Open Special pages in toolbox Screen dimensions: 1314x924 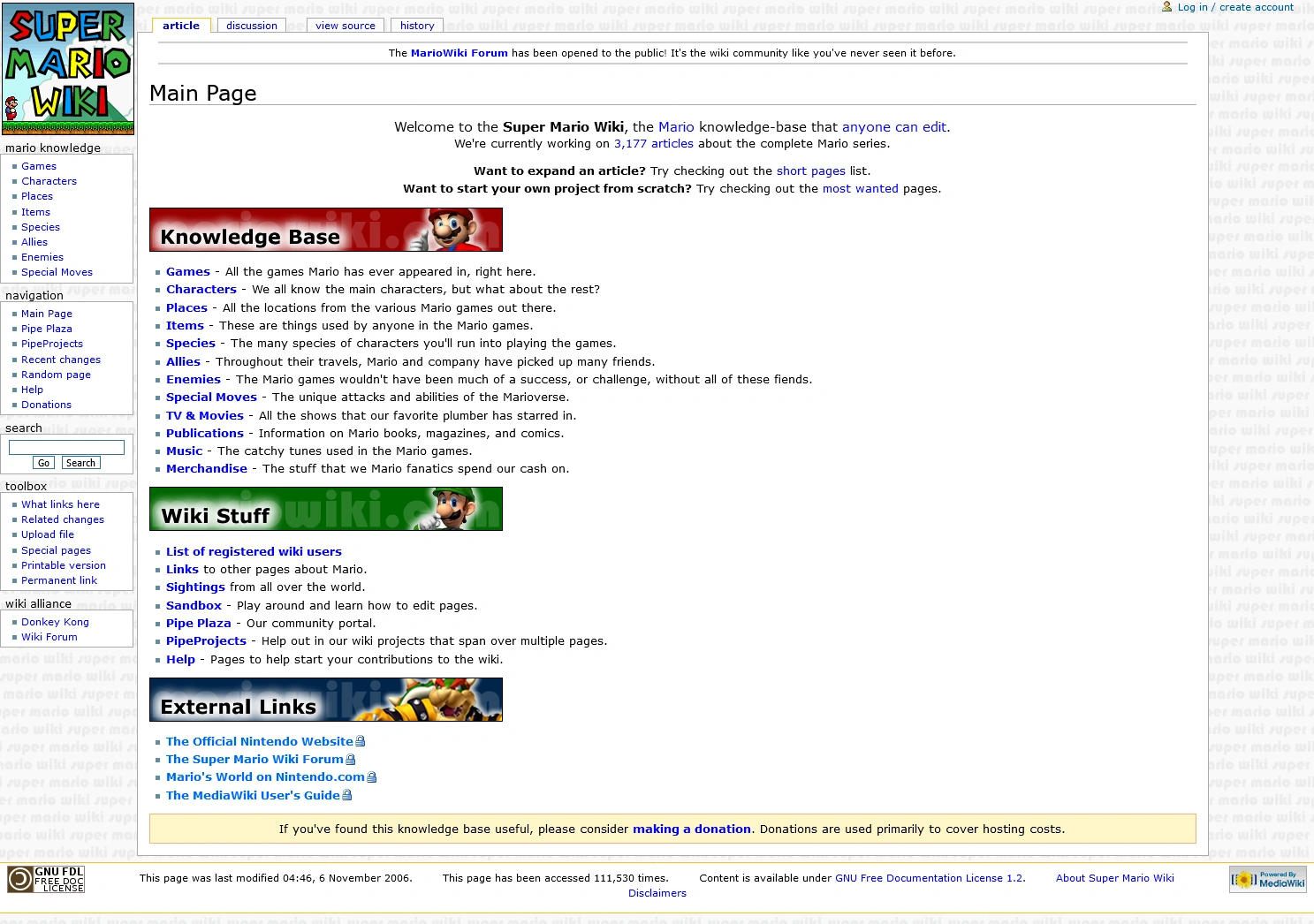coord(57,550)
